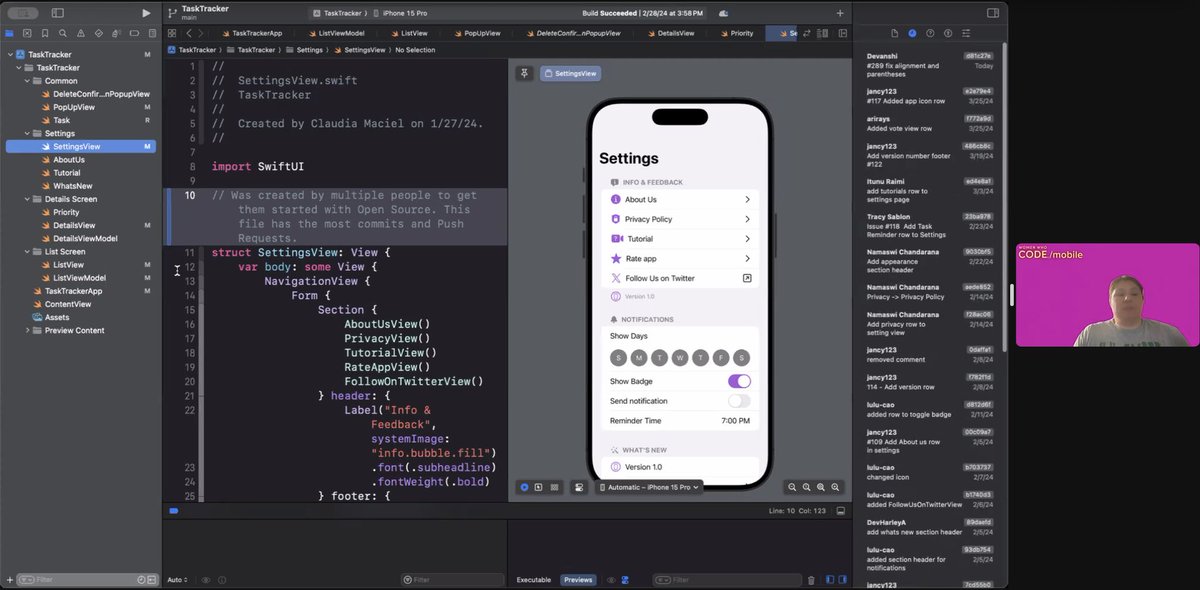
Task: Open the Auto variables view dropdown
Action: tap(178, 580)
